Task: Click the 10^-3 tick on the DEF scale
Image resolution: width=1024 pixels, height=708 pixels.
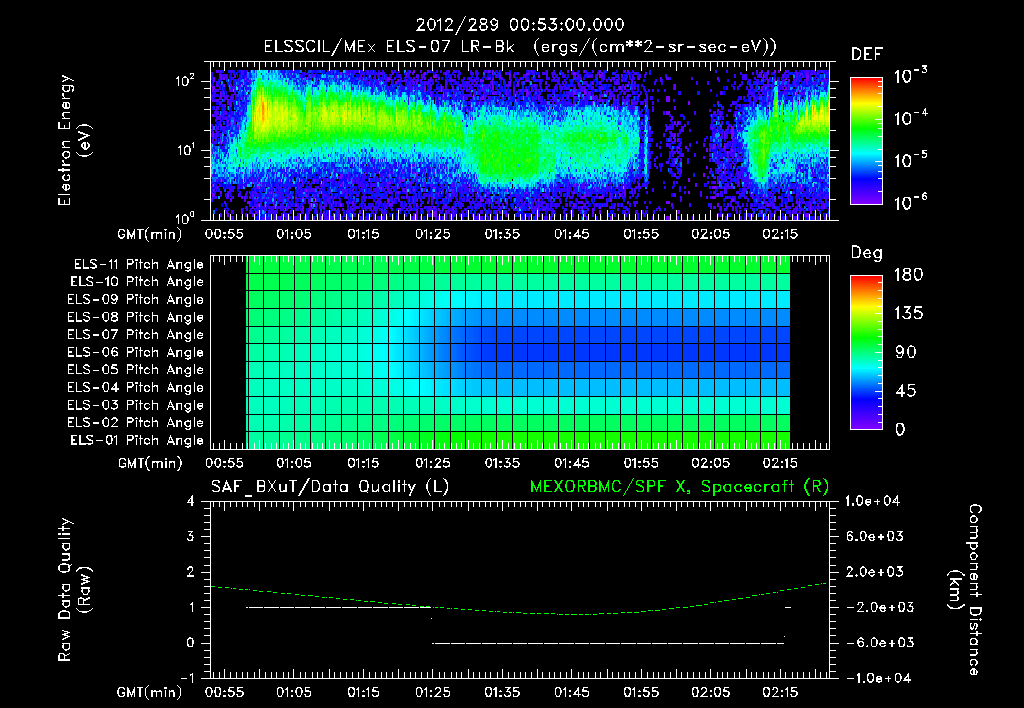Action: pos(911,74)
